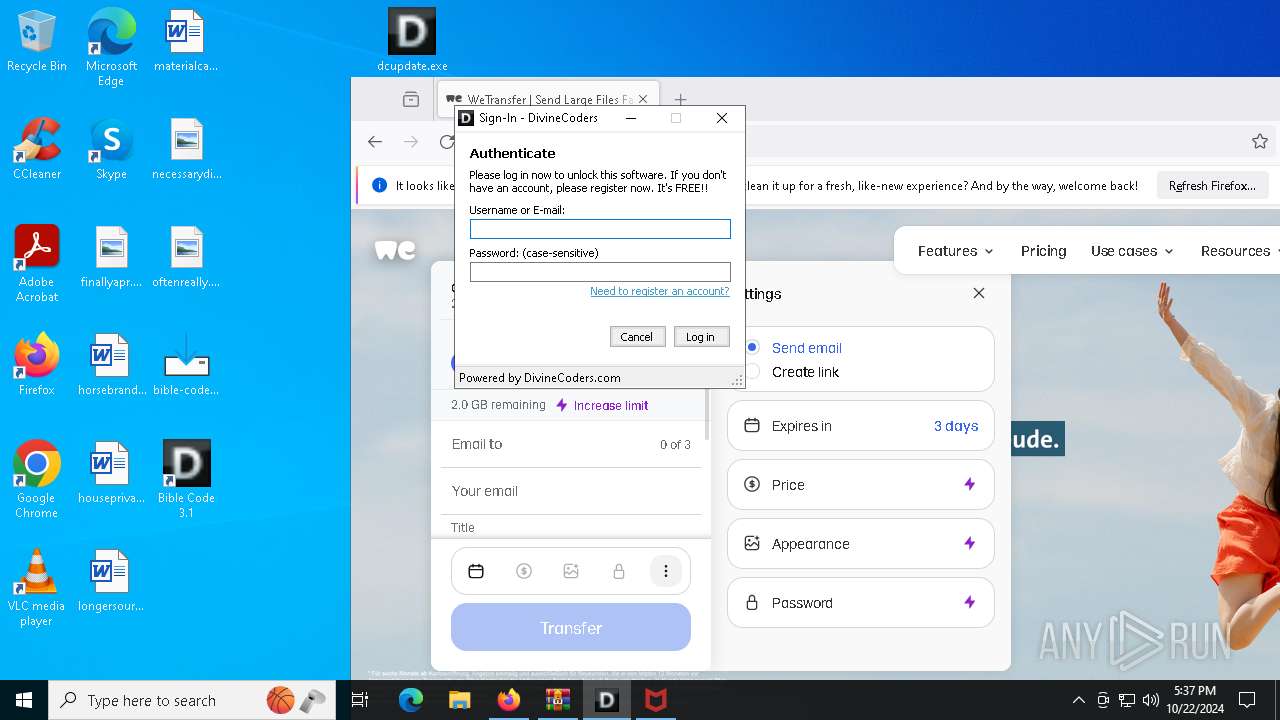The width and height of the screenshot is (1280, 720).
Task: Open Task View on the taskbar
Action: coord(361,700)
